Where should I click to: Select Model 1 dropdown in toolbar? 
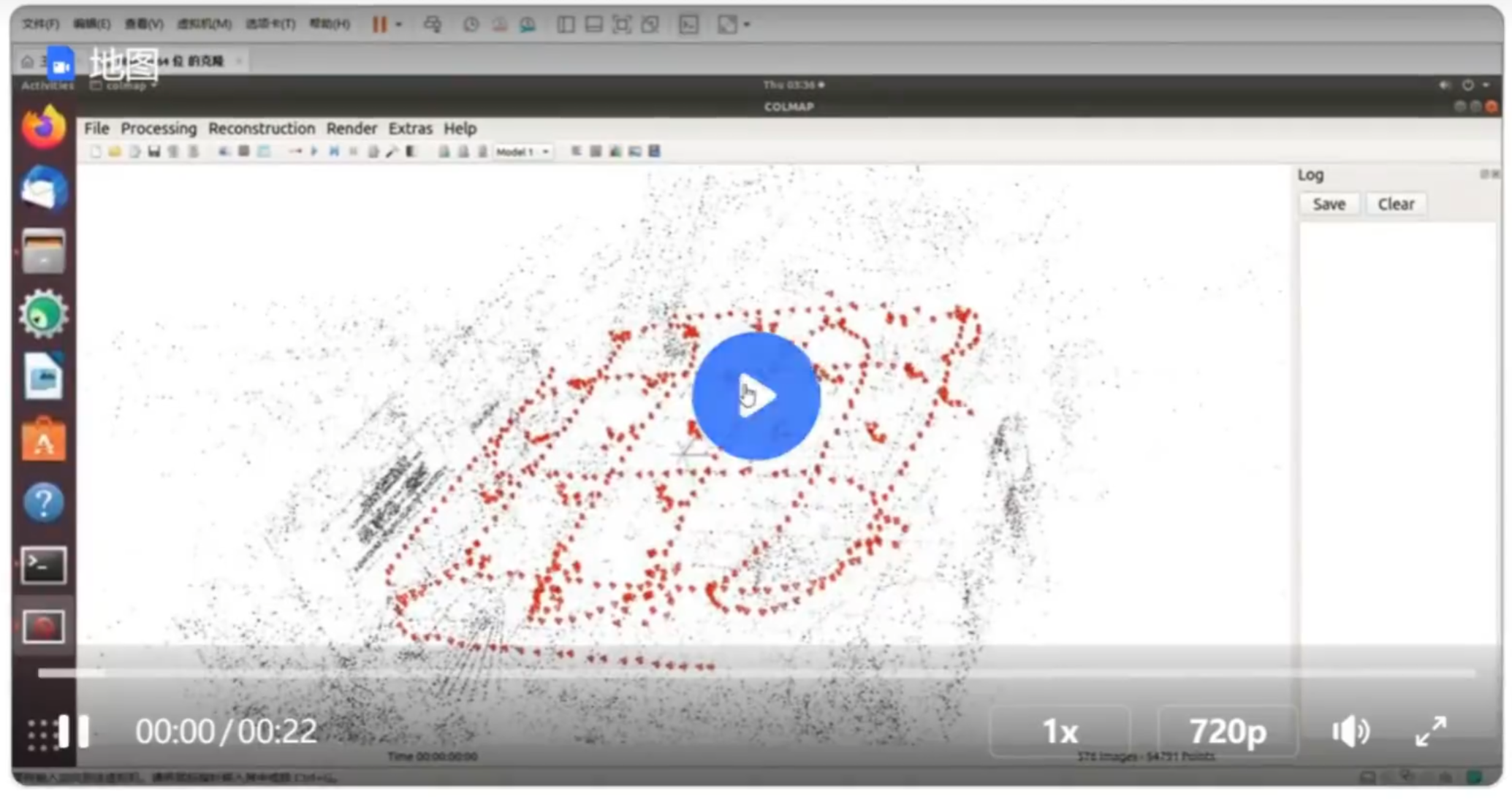pos(520,151)
